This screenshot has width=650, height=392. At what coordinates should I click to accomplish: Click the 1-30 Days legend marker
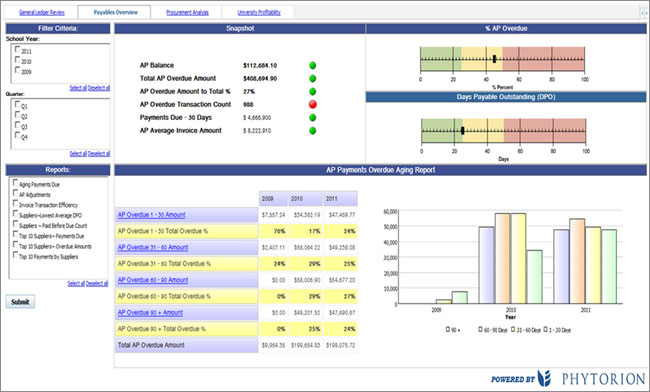pyautogui.click(x=546, y=329)
